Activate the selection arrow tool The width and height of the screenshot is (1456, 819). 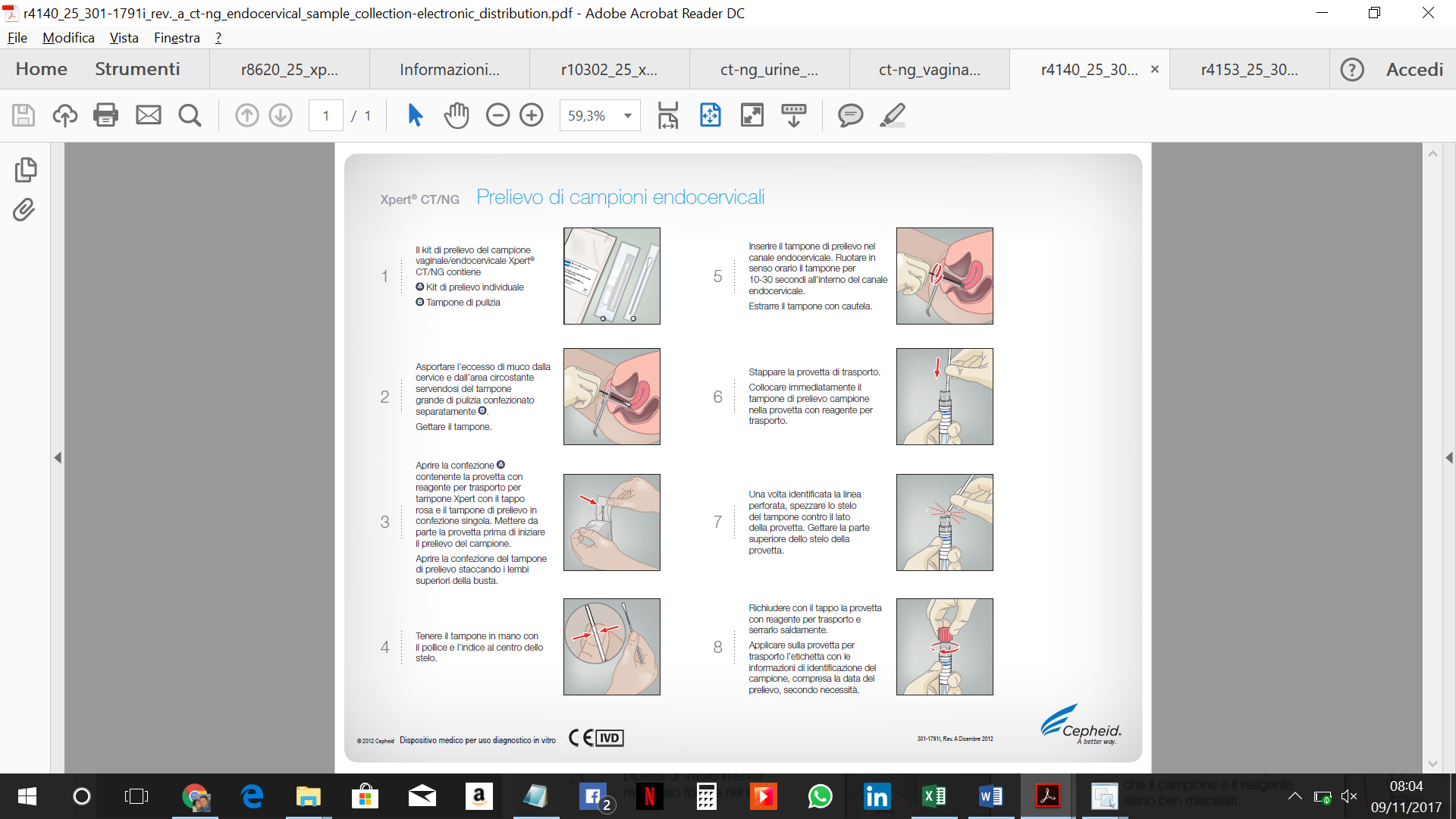click(415, 115)
